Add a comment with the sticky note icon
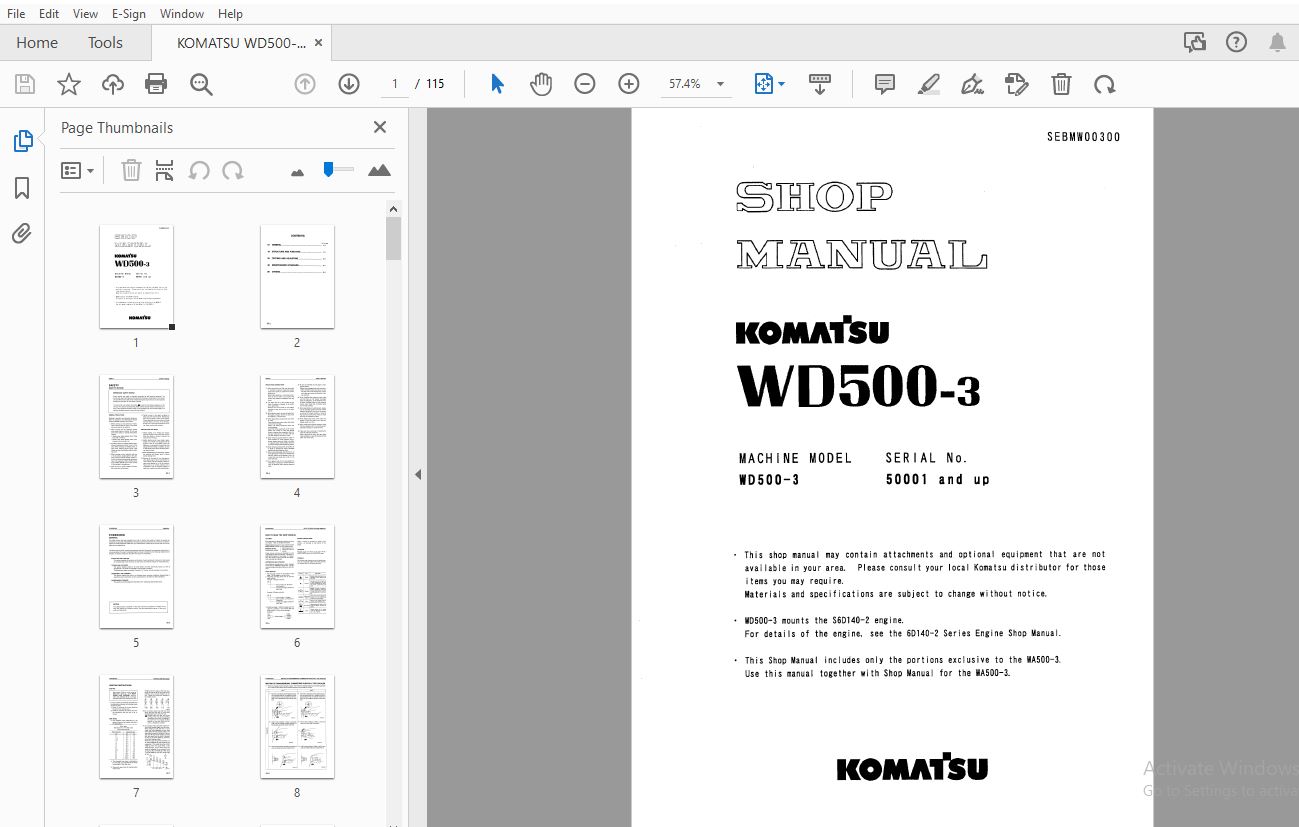Viewport: 1299px width, 827px height. pos(884,84)
